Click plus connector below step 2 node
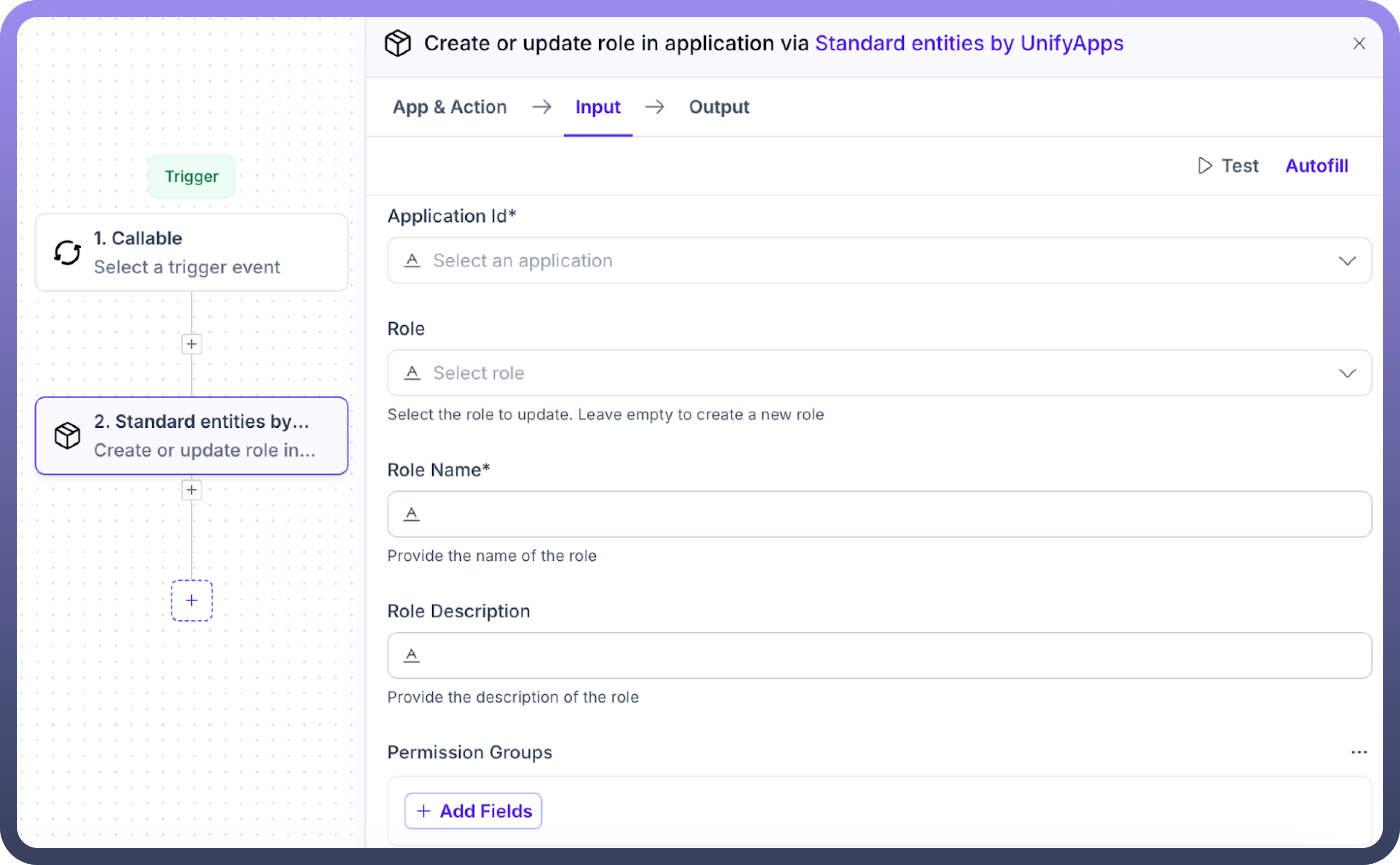The height and width of the screenshot is (865, 1400). [x=192, y=490]
